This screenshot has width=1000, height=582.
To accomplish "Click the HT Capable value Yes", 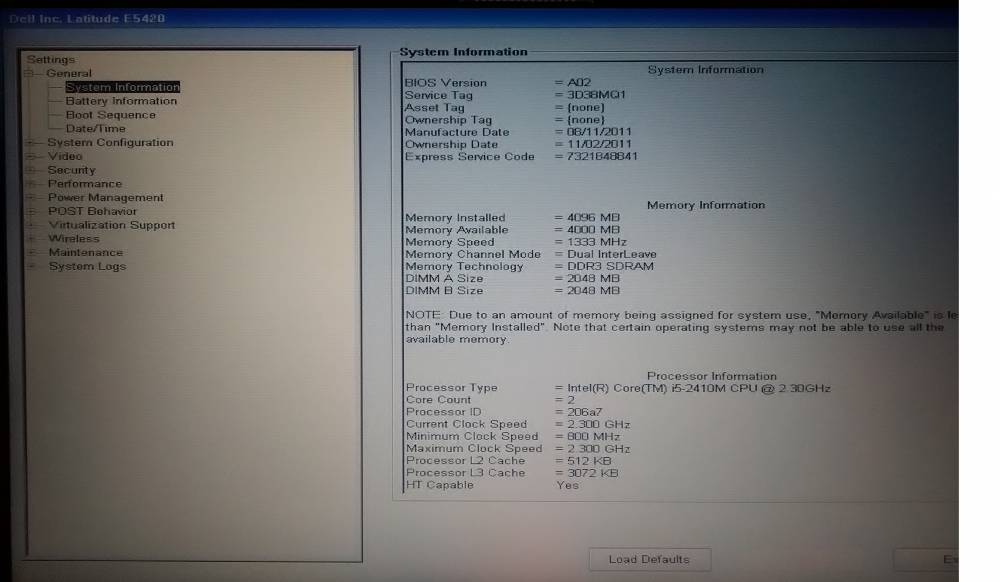I will click(x=568, y=485).
